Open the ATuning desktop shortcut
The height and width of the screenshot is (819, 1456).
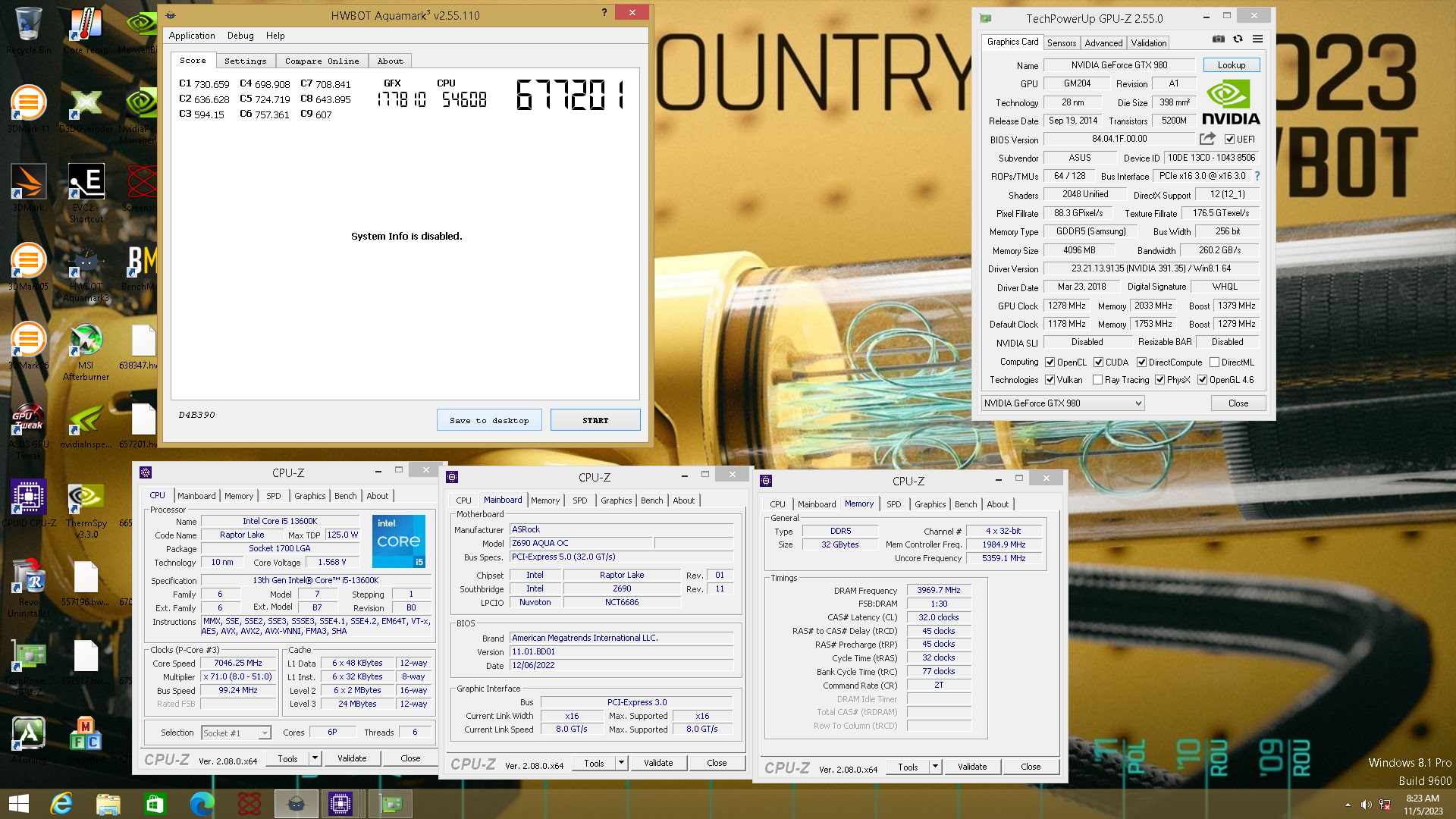click(x=28, y=740)
